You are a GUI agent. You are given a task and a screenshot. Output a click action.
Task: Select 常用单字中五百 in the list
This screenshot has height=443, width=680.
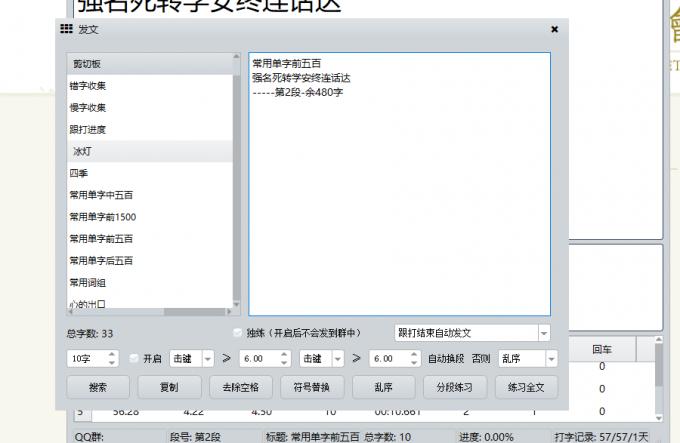click(150, 195)
